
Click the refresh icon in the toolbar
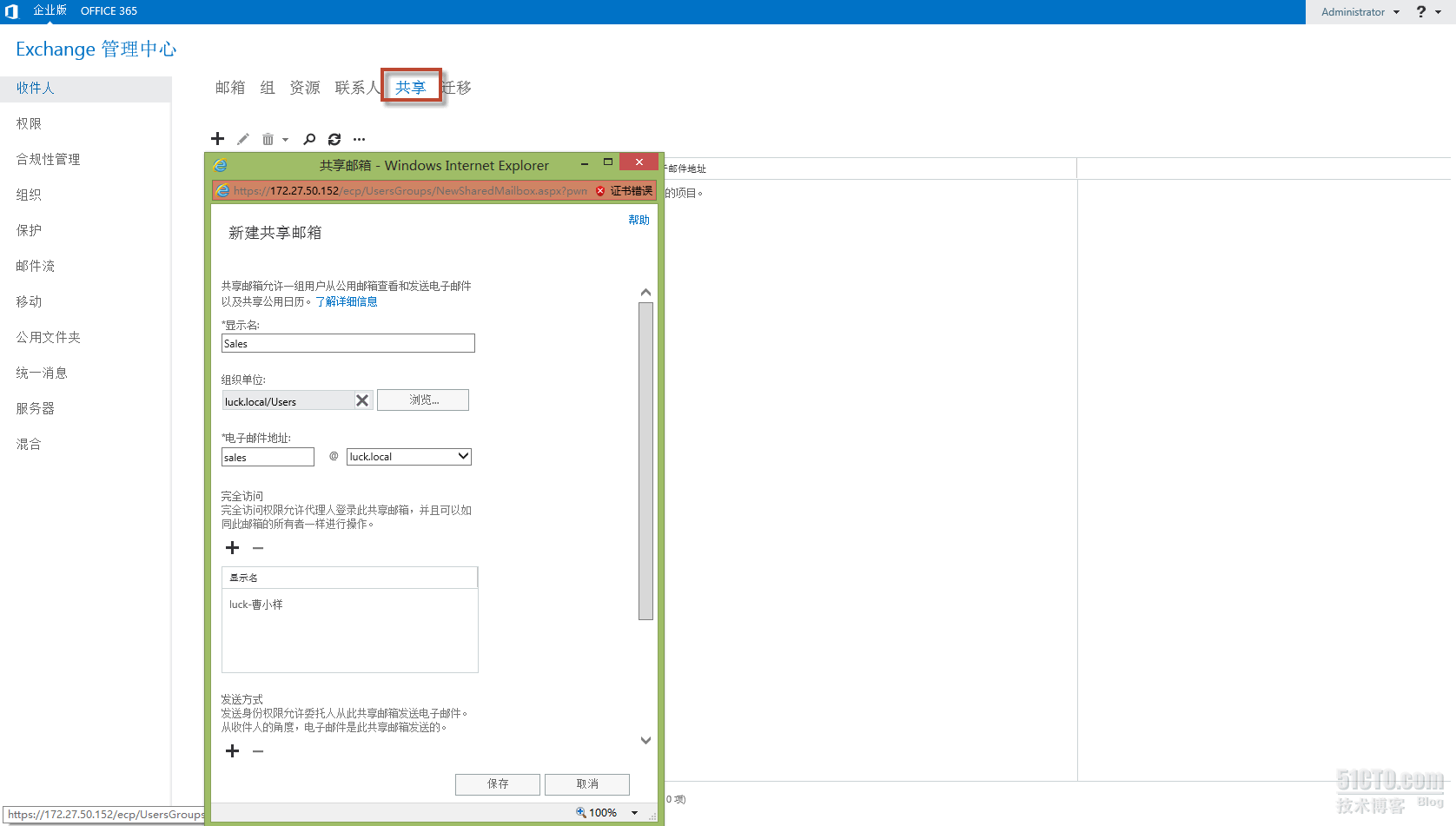click(334, 139)
